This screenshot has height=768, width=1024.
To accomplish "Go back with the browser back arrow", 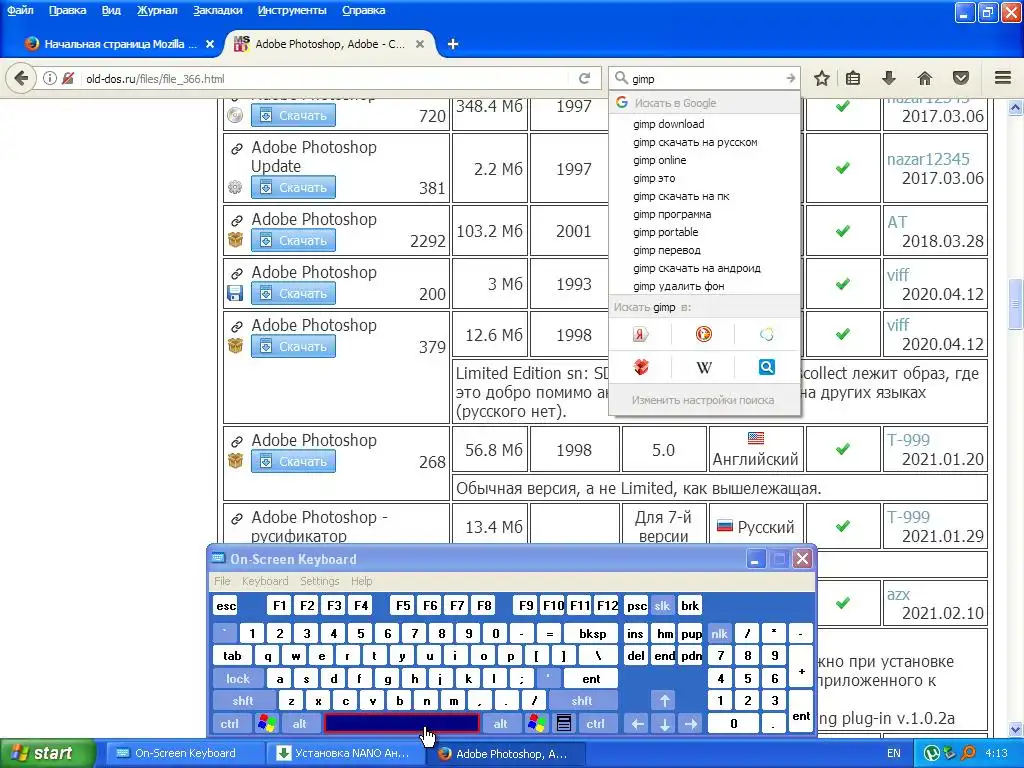I will pyautogui.click(x=21, y=78).
